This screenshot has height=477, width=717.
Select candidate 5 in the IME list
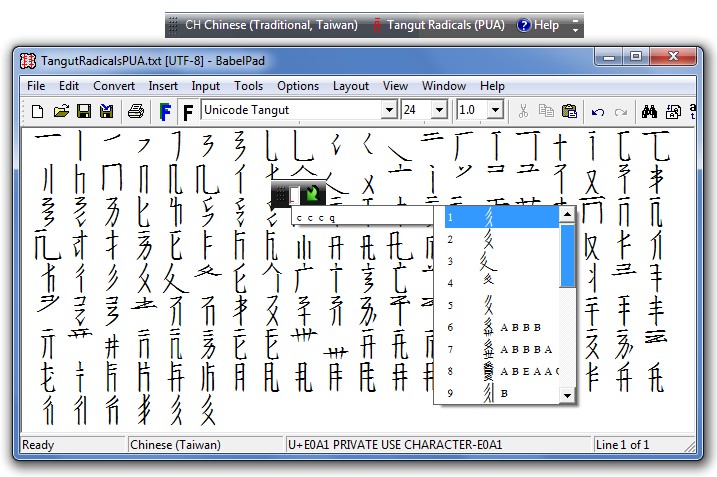coord(502,305)
